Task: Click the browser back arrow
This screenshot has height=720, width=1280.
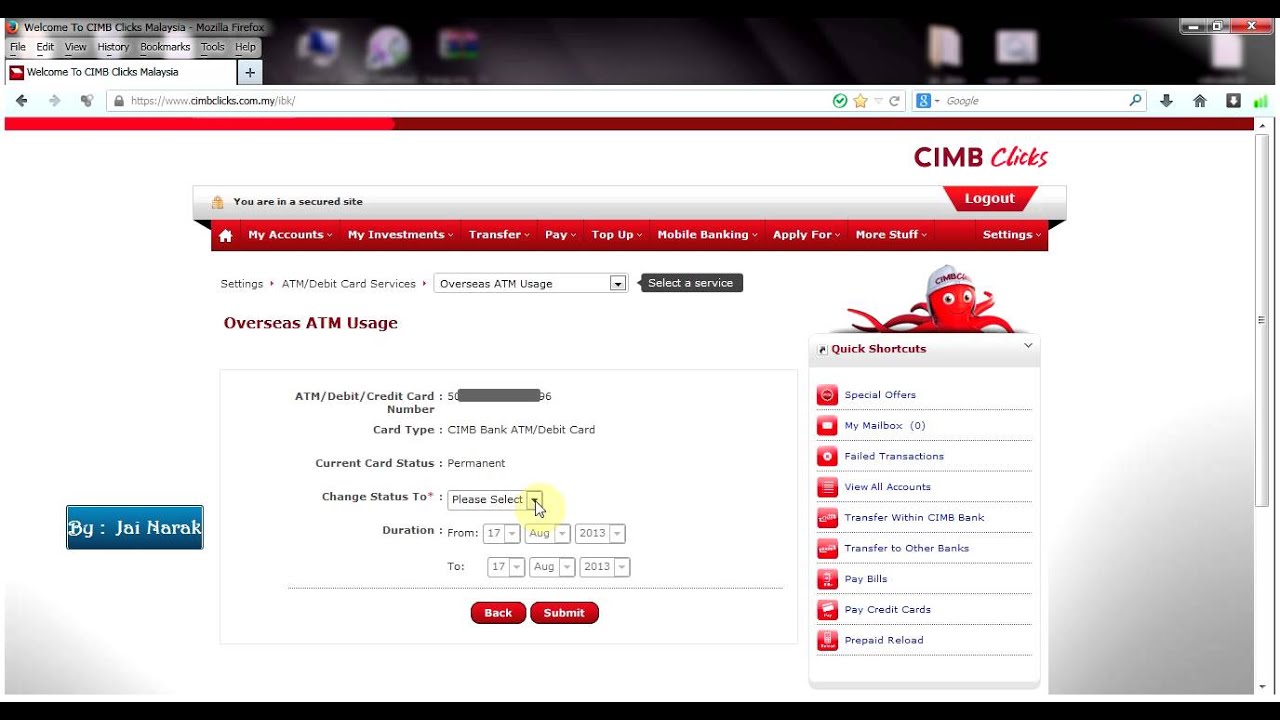Action: 22,101
